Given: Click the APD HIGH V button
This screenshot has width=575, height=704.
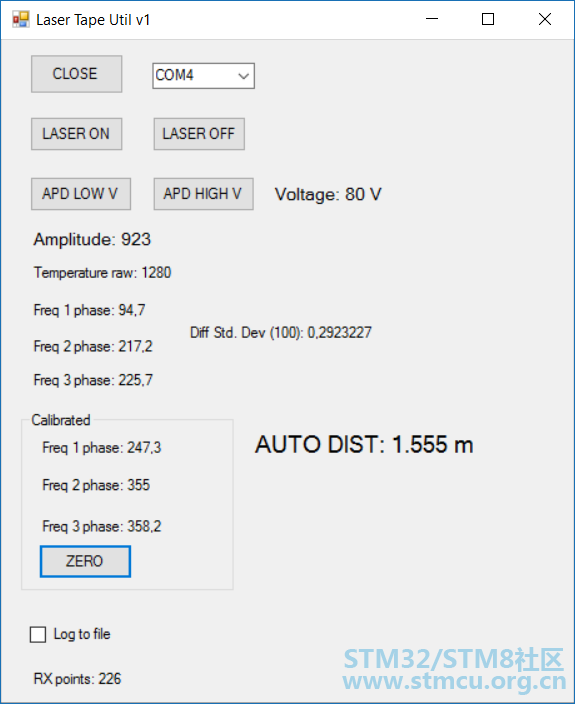Looking at the screenshot, I should point(203,194).
